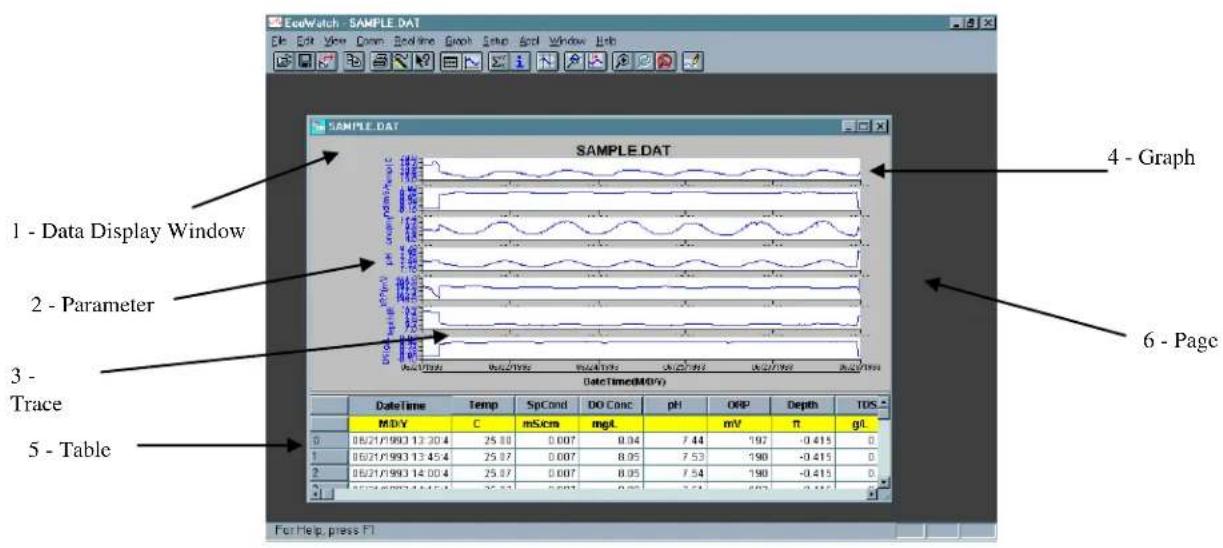Click the M/D/Y units cell
This screenshot has width=1223, height=548.
(398, 422)
